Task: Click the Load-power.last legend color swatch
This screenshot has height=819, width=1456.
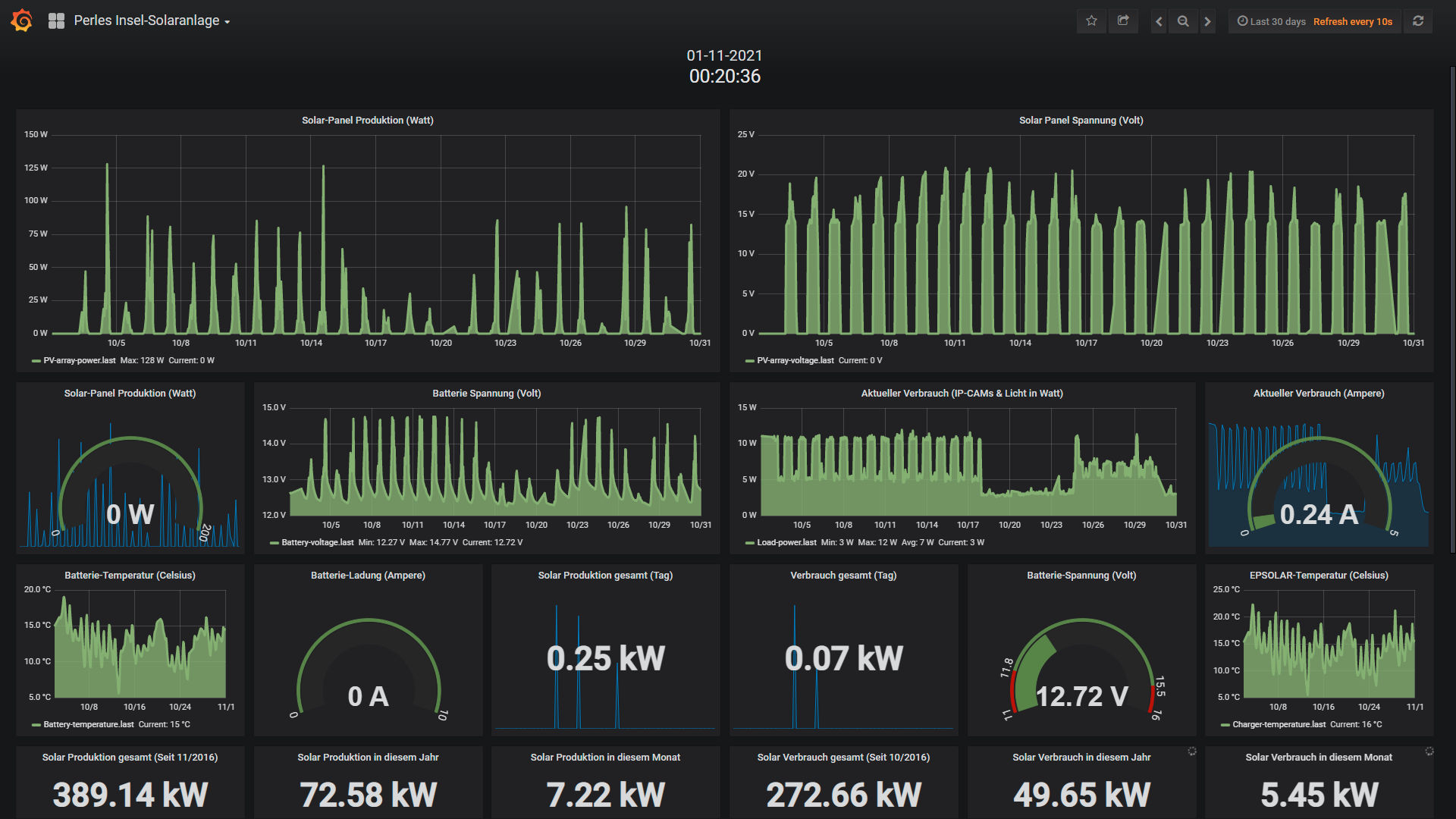Action: pyautogui.click(x=749, y=543)
